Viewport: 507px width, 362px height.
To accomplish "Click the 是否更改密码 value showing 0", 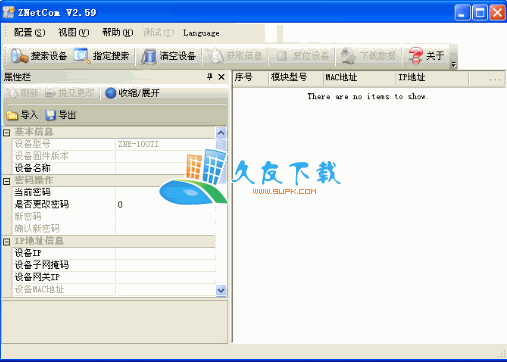I will click(165, 204).
